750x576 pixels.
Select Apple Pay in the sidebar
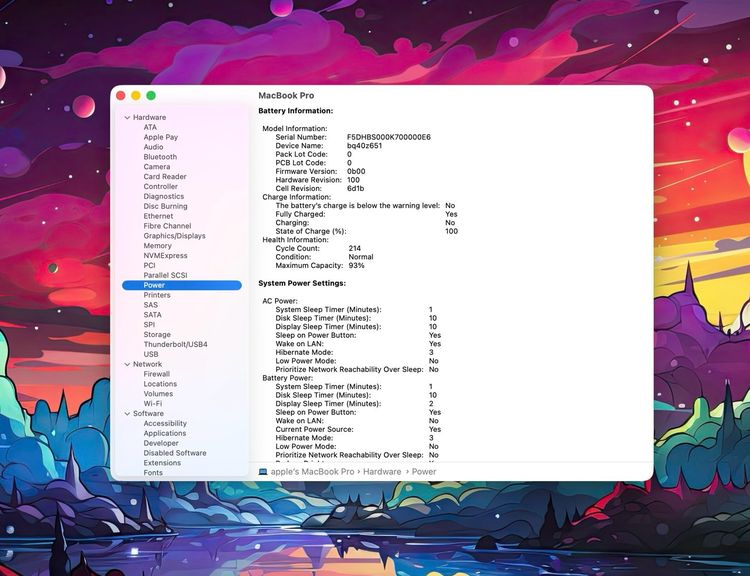[x=161, y=137]
